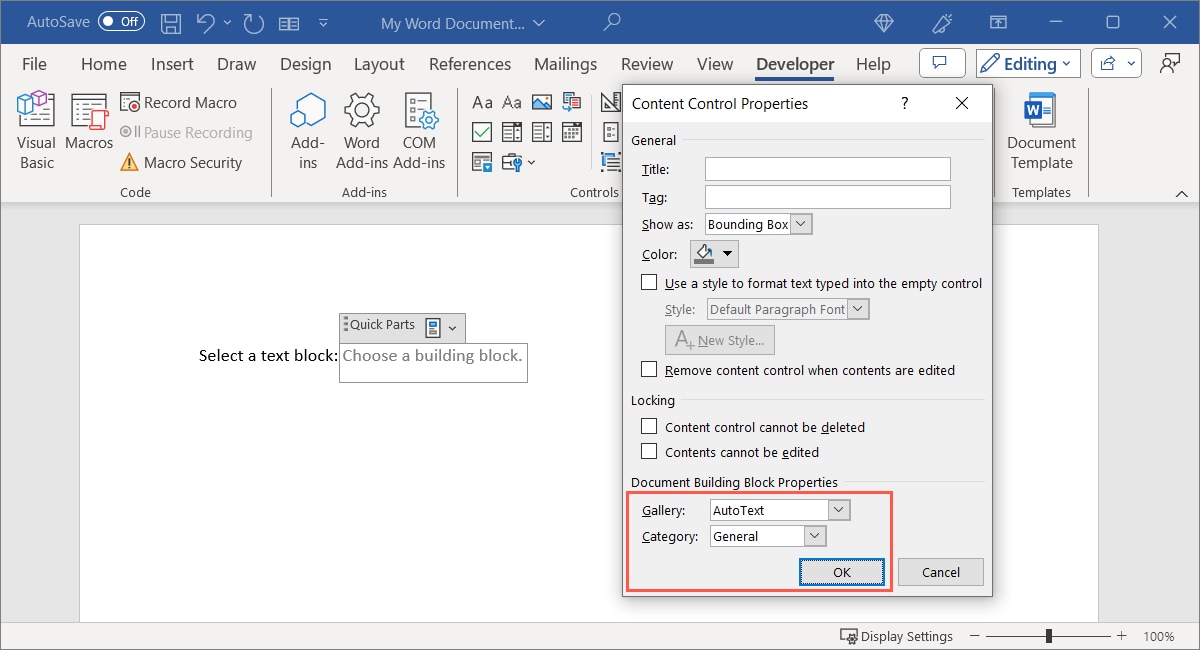Open the Category dropdown showing General
Screen dimensions: 1200x650
coord(815,536)
